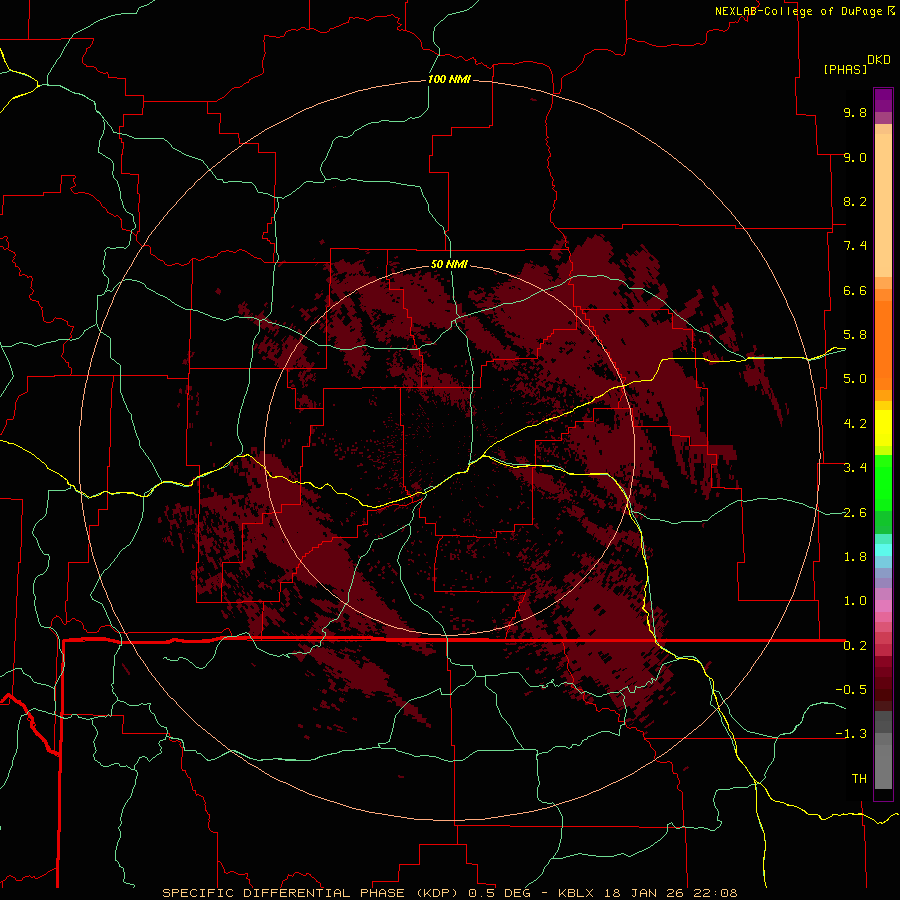Viewport: 900px width, 900px height.
Task: Click the 5.8 legend value
Action: click(x=855, y=335)
